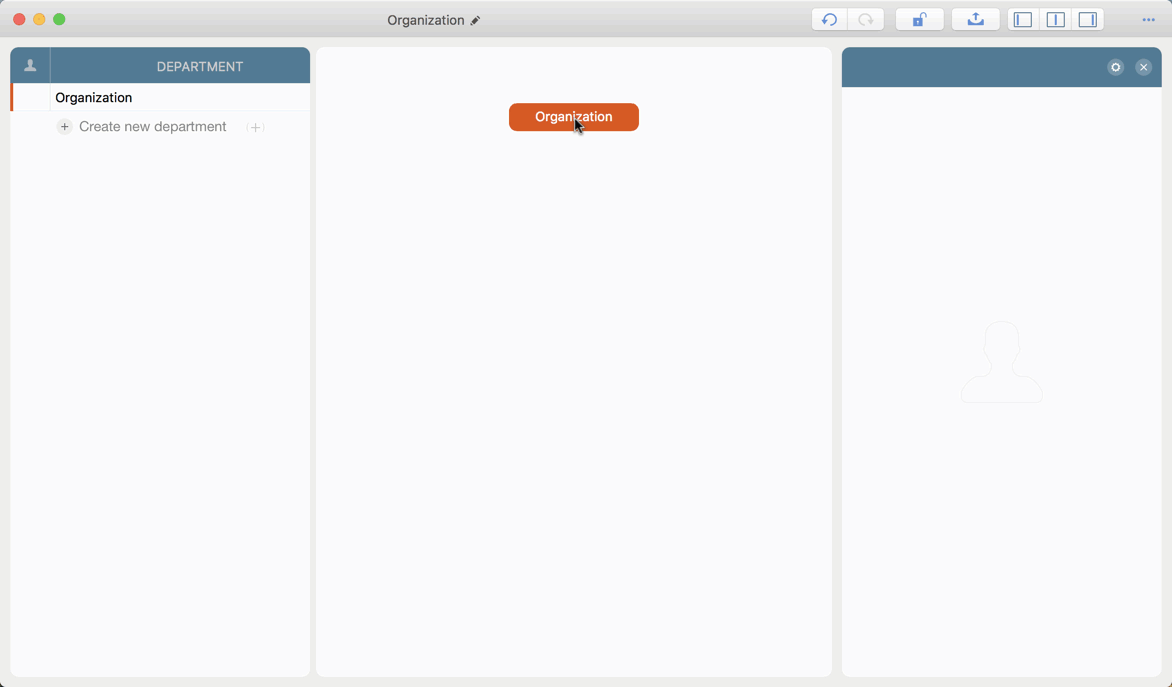This screenshot has width=1172, height=687.
Task: Click the parenthesized plus at the row's end
Action: (256, 128)
